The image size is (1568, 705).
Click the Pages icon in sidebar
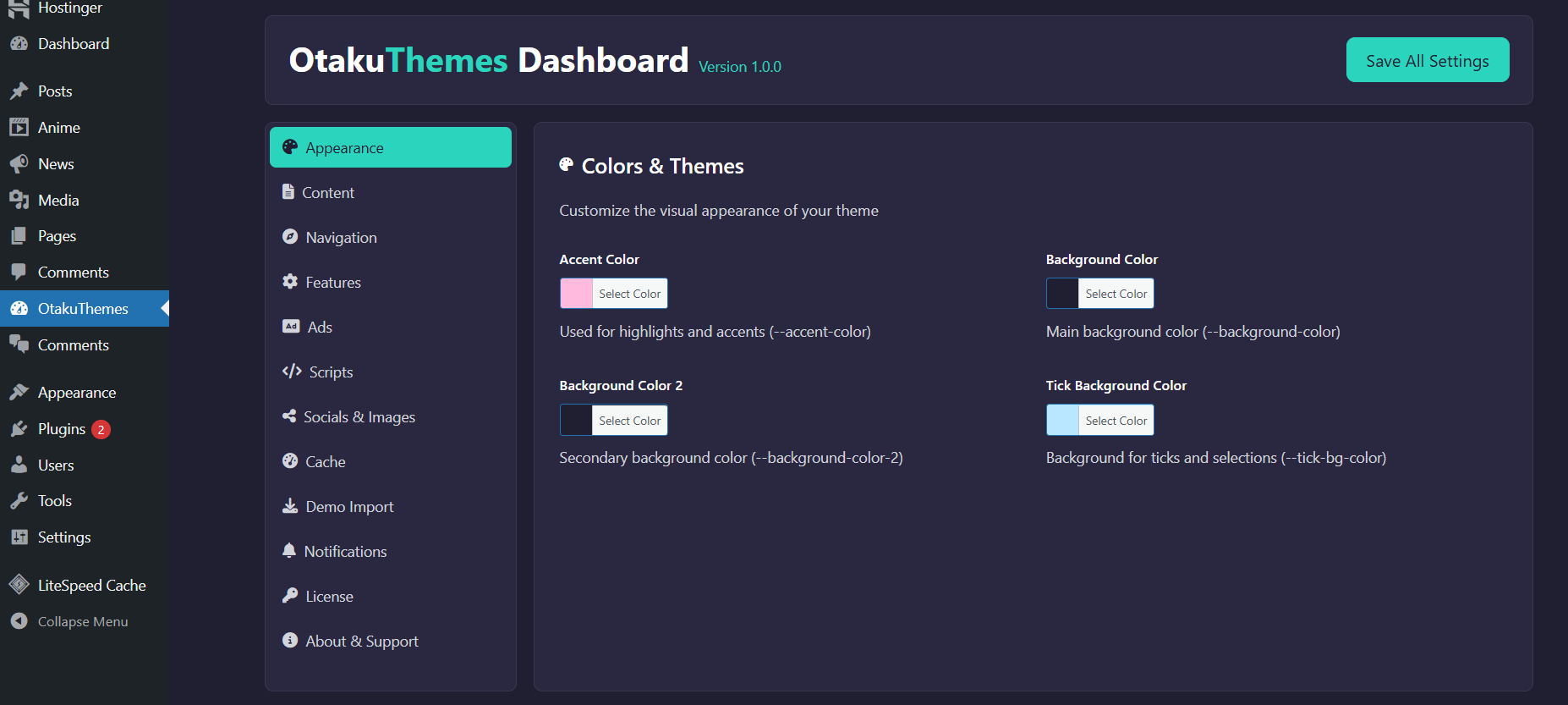coord(19,236)
